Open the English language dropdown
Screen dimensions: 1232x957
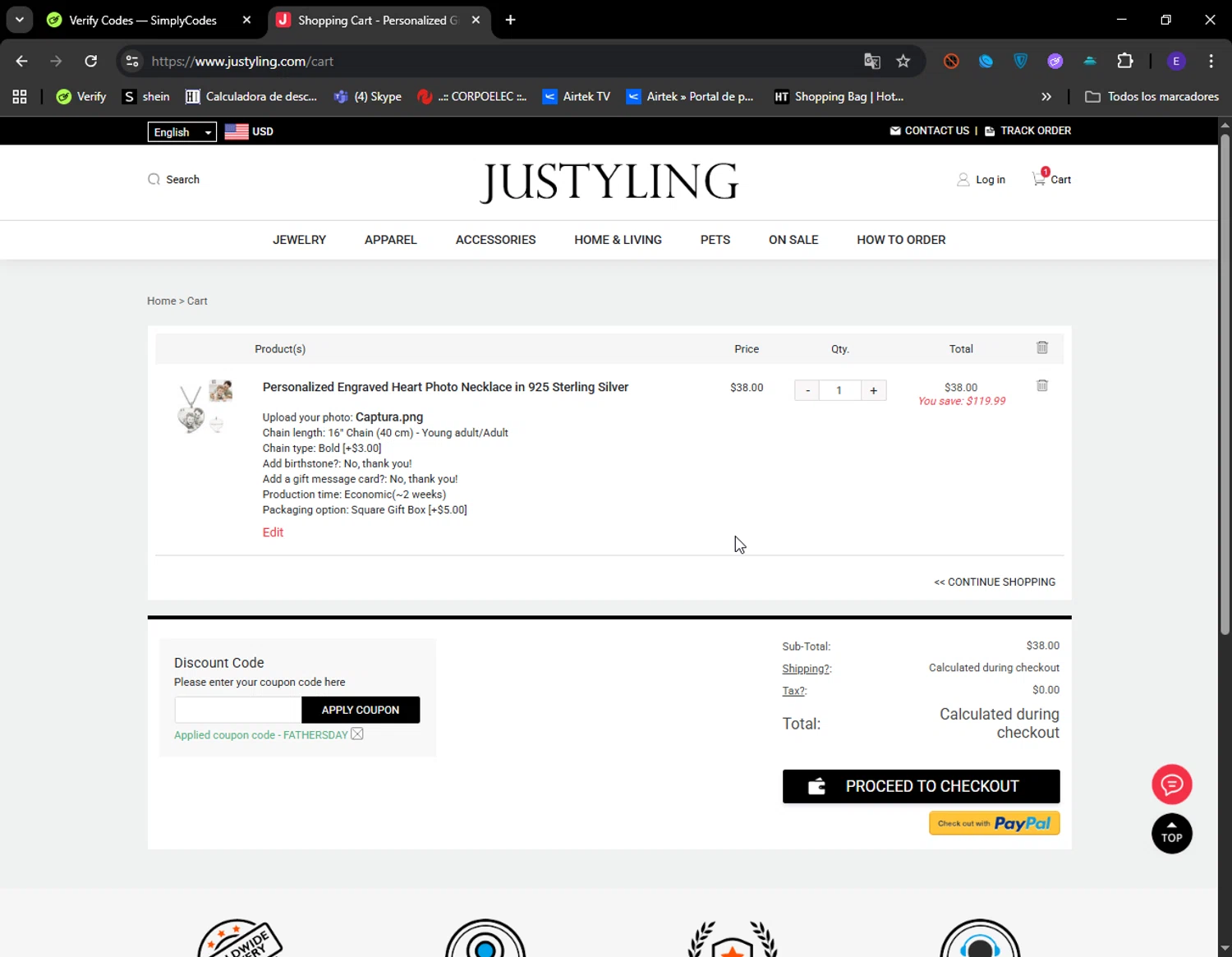click(182, 131)
